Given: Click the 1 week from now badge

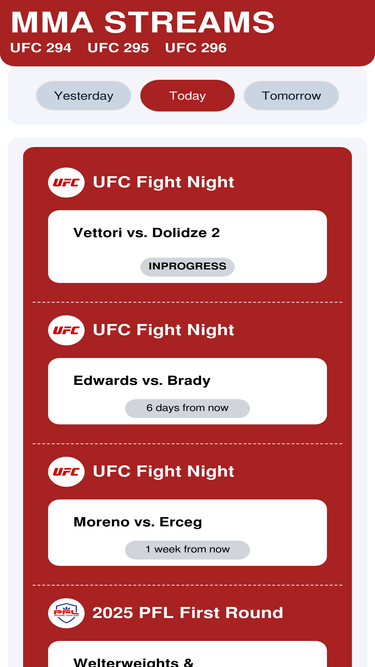Looking at the screenshot, I should point(188,550).
